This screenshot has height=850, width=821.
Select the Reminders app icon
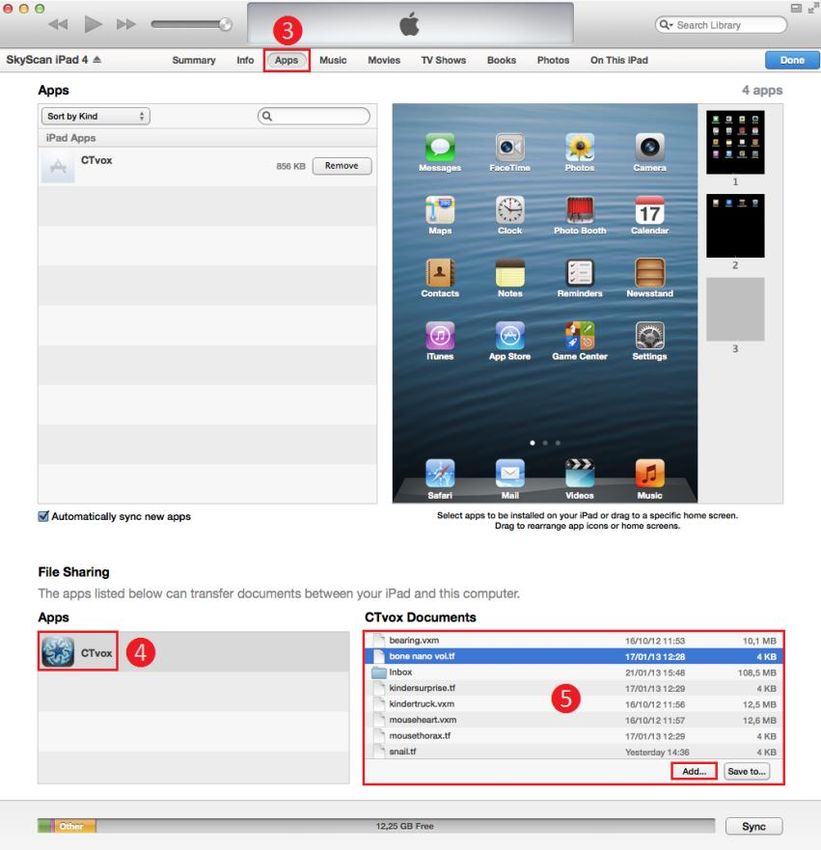click(580, 273)
